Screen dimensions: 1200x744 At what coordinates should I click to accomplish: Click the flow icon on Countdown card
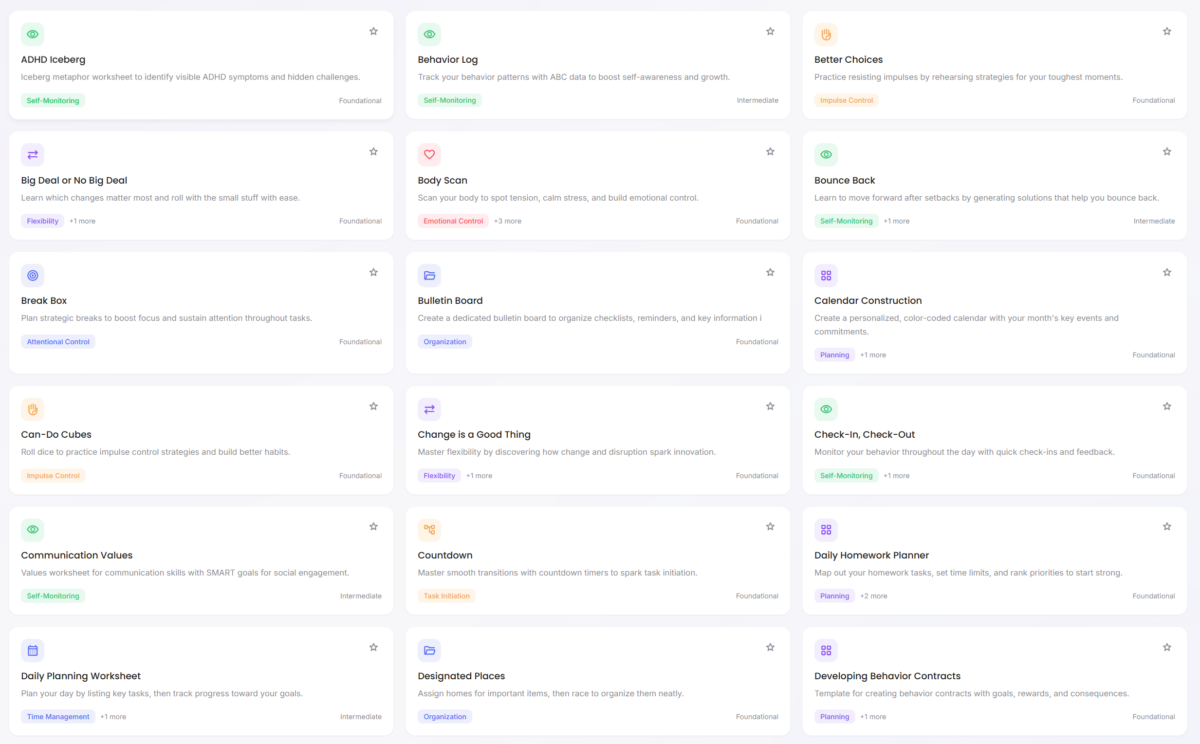(x=429, y=530)
